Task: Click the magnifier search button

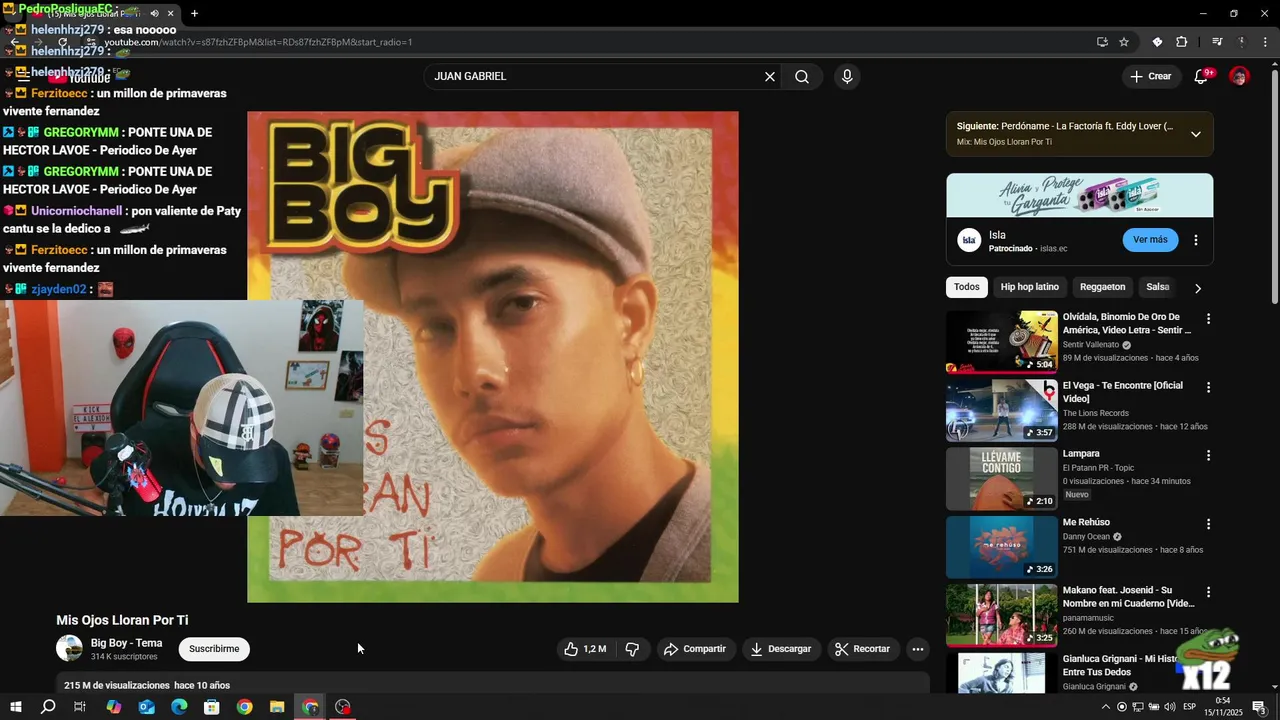Action: [802, 77]
